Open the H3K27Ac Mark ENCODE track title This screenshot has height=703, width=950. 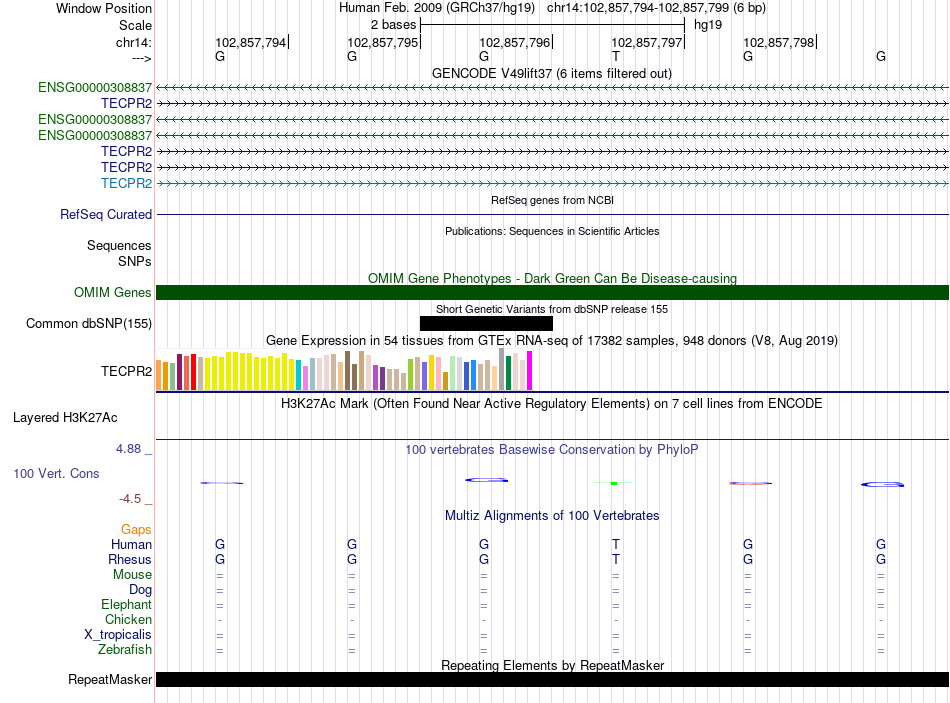click(x=551, y=404)
